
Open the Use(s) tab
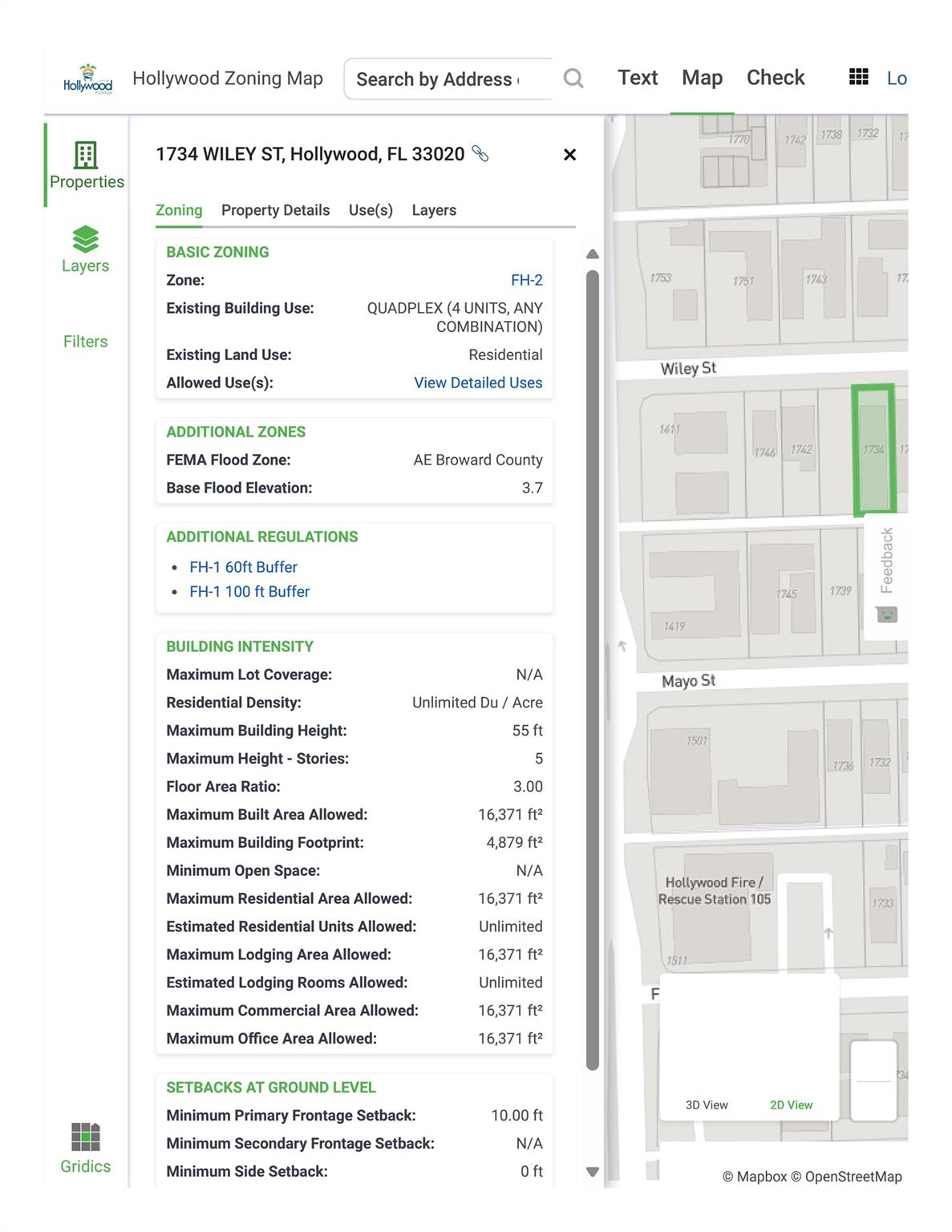(371, 210)
